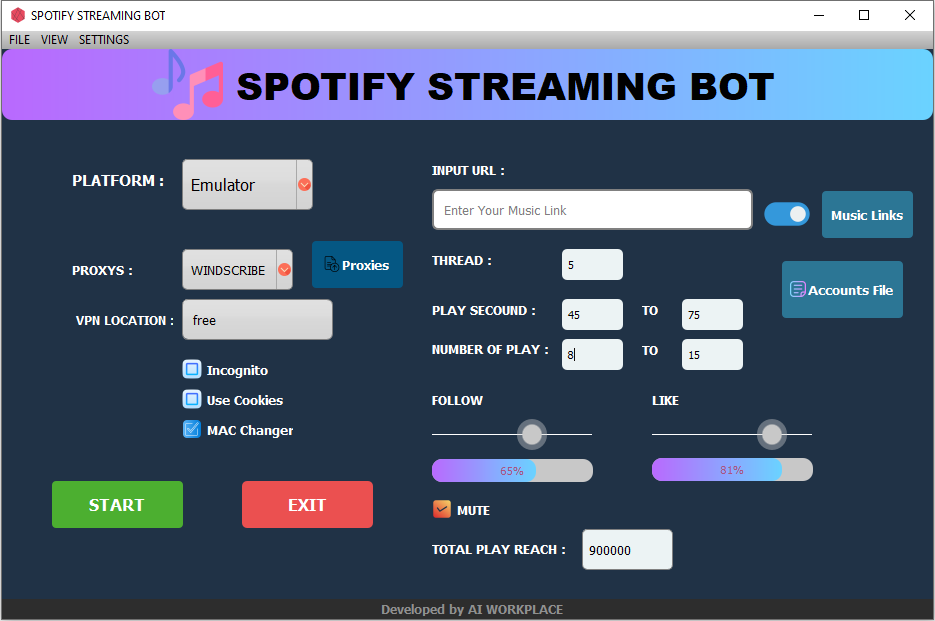
Task: Open the FILE menu
Action: pyautogui.click(x=19, y=40)
